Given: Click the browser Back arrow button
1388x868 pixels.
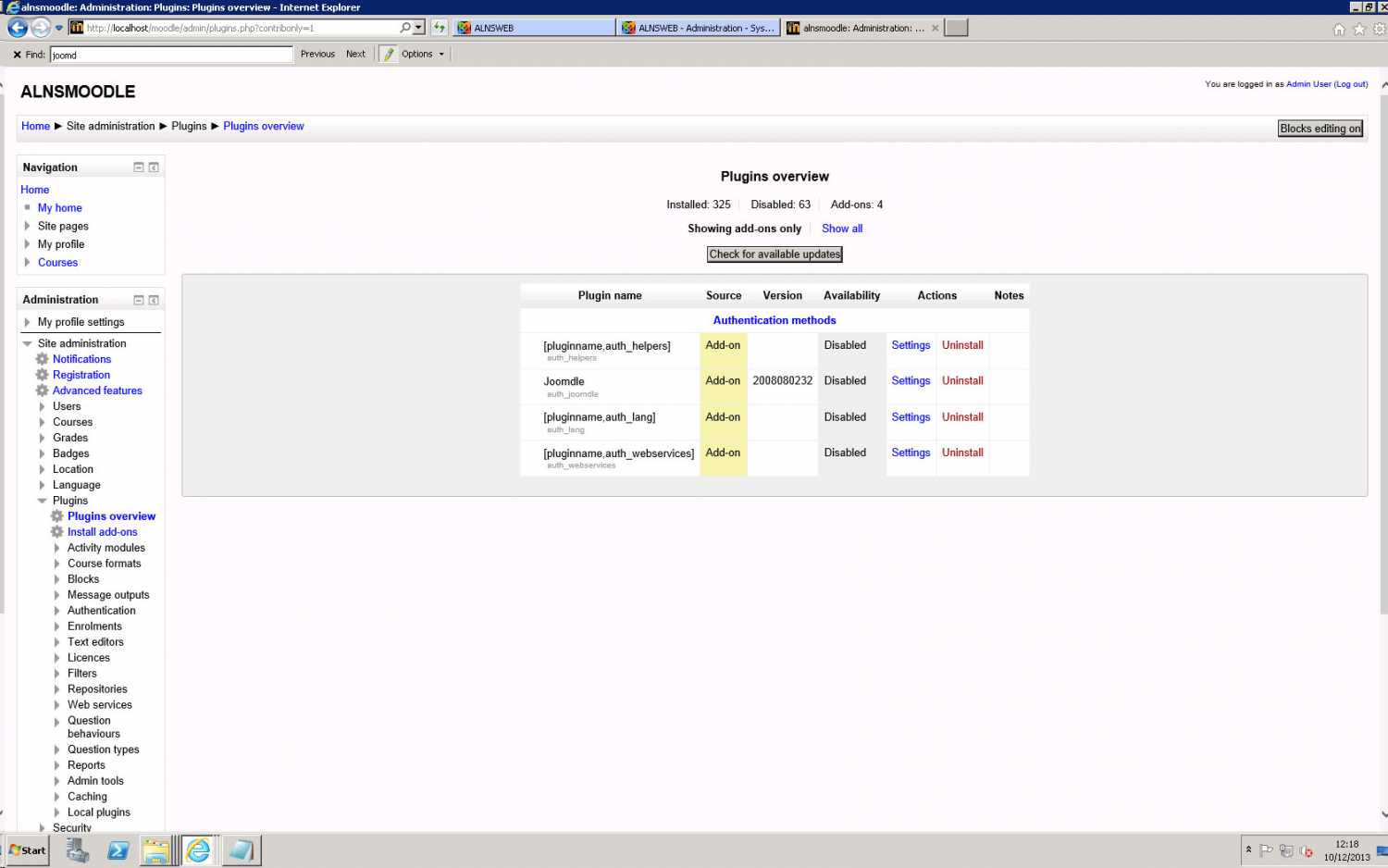Looking at the screenshot, I should (x=18, y=28).
